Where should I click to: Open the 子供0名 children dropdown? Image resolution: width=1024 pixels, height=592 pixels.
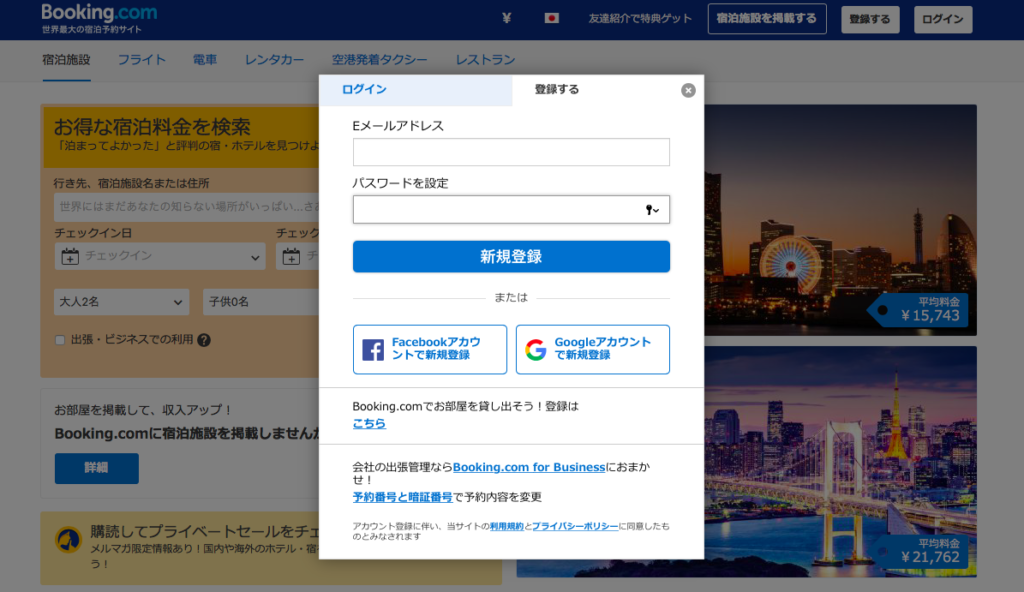[261, 302]
